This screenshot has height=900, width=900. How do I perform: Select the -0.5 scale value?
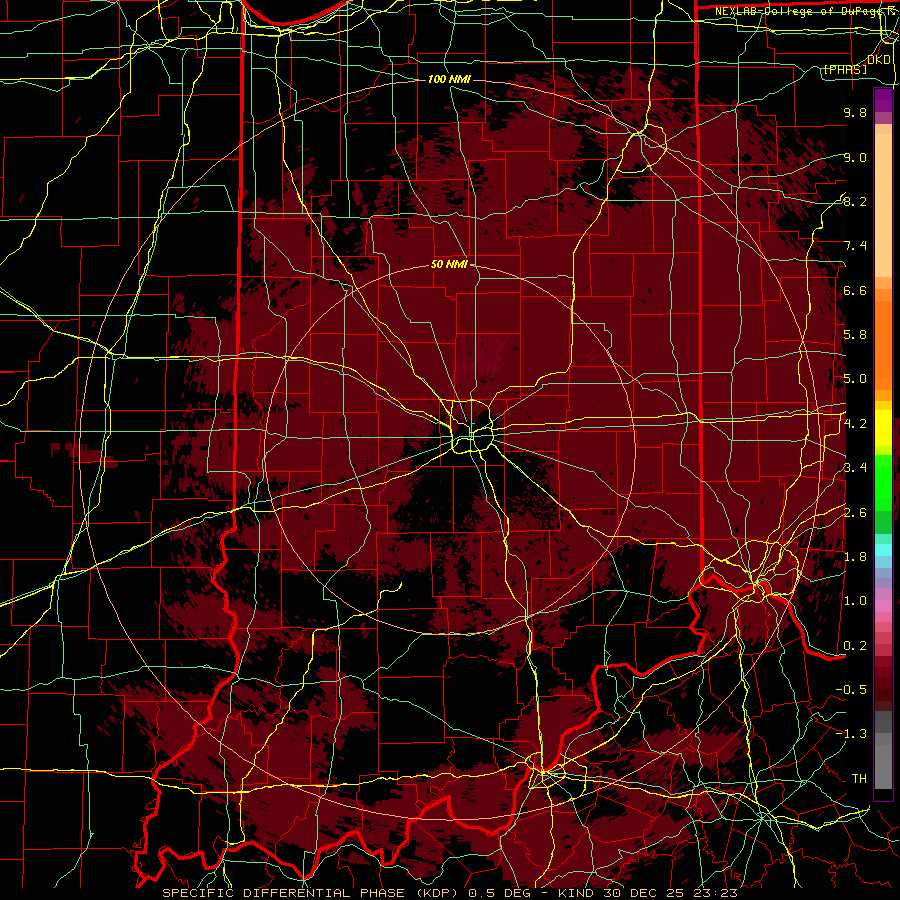pyautogui.click(x=852, y=689)
